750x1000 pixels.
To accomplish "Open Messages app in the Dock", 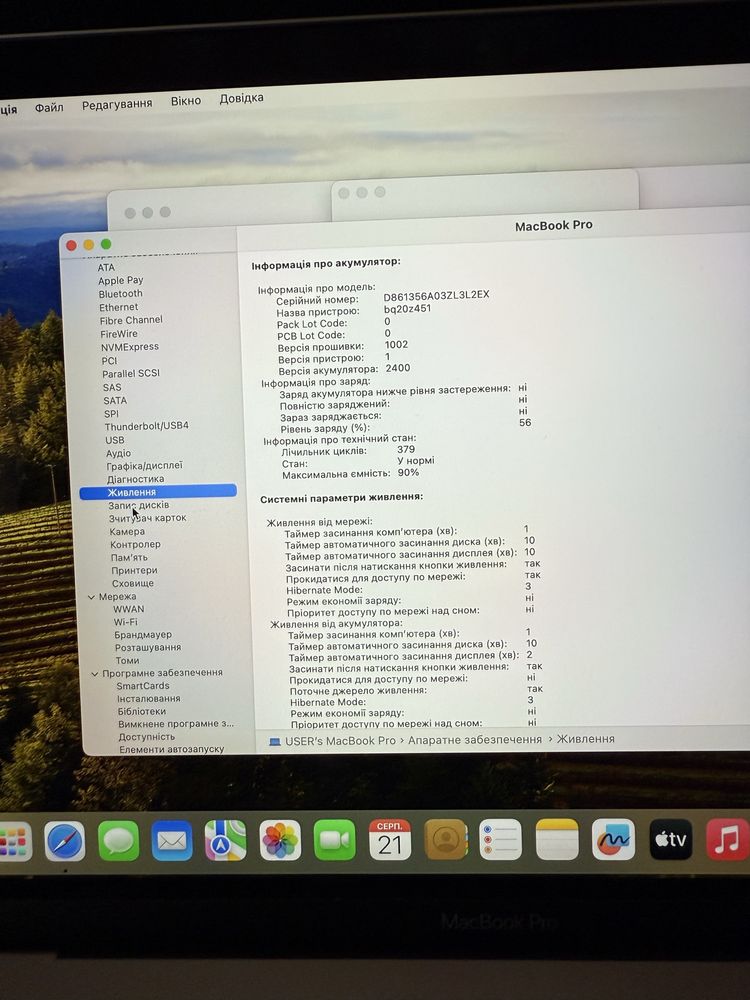I will point(119,841).
